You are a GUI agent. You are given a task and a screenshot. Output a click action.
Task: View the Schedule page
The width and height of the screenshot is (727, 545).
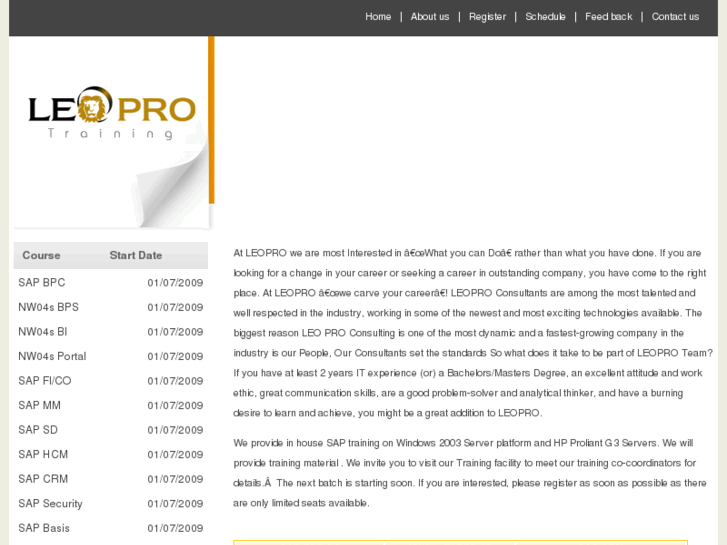click(x=545, y=17)
